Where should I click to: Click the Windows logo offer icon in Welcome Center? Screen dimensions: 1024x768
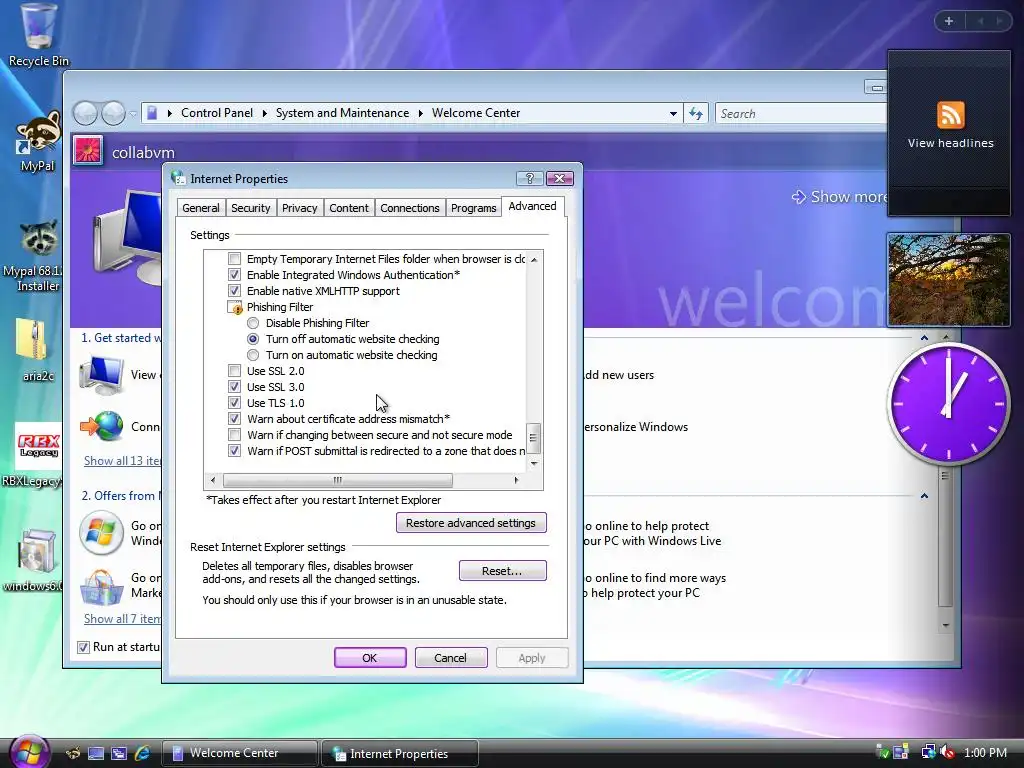click(101, 533)
